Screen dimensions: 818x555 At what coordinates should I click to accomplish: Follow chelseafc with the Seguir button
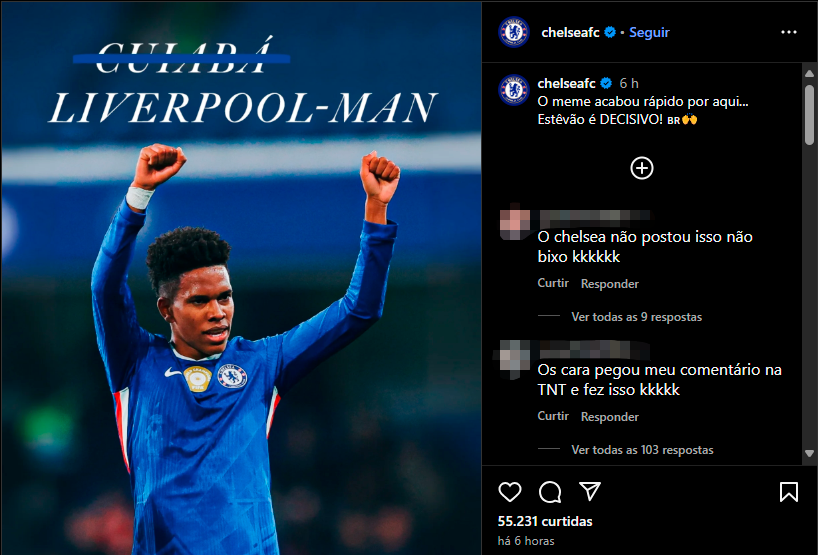[649, 32]
